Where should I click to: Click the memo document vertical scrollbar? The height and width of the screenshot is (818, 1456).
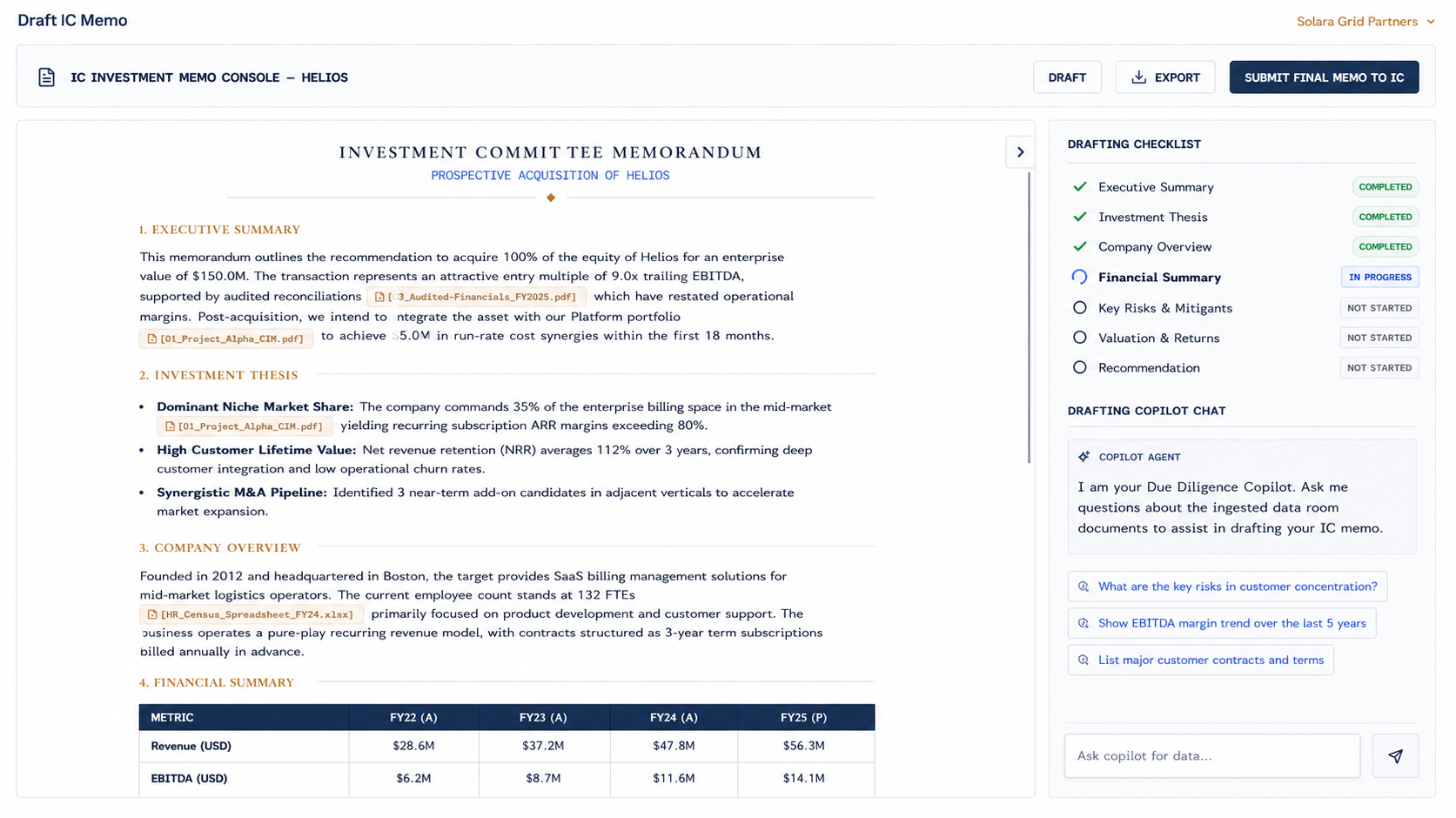pyautogui.click(x=1029, y=318)
